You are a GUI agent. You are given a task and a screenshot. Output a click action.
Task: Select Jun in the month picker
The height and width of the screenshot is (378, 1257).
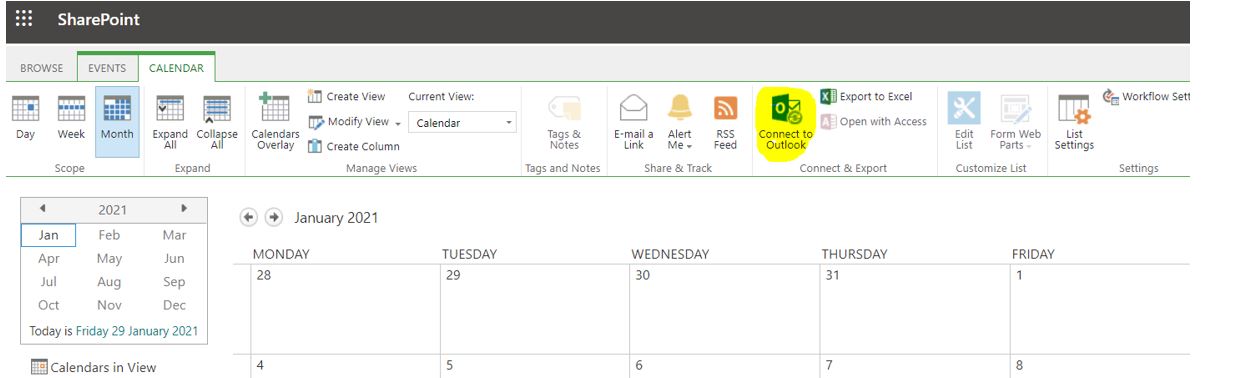pos(174,258)
